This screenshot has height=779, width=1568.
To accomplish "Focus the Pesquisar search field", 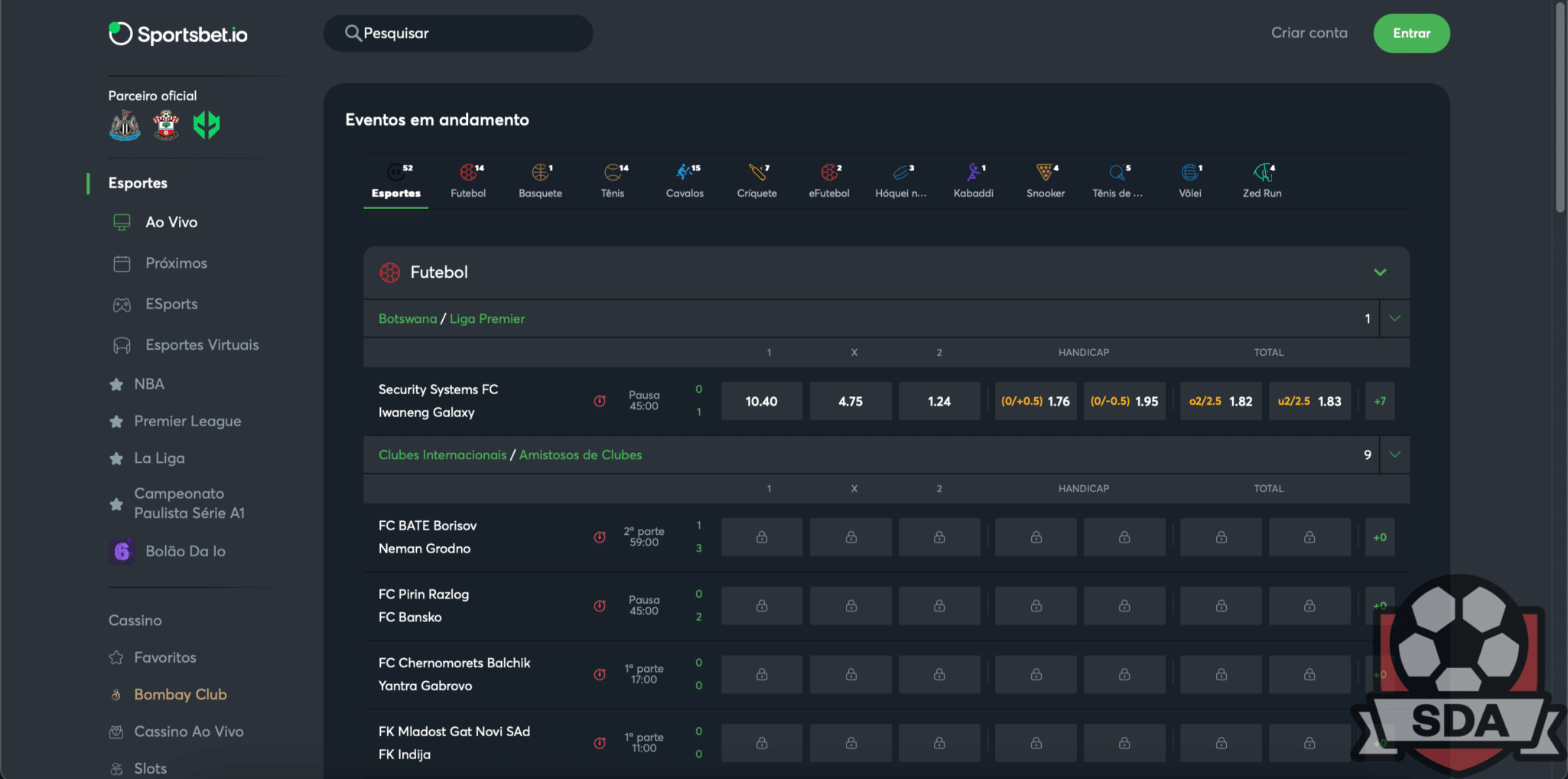I will [x=458, y=34].
